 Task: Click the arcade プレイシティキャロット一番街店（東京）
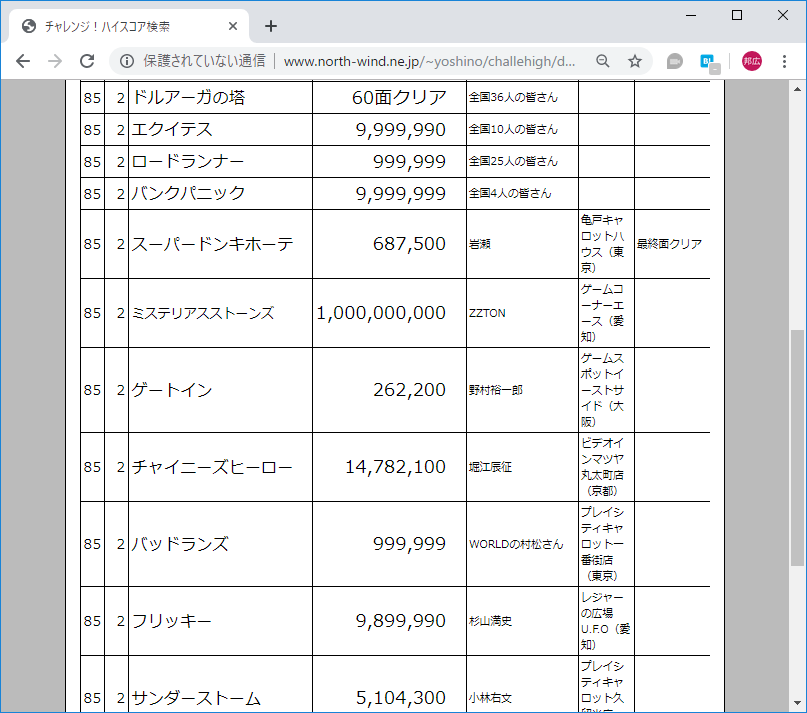pyautogui.click(x=603, y=544)
